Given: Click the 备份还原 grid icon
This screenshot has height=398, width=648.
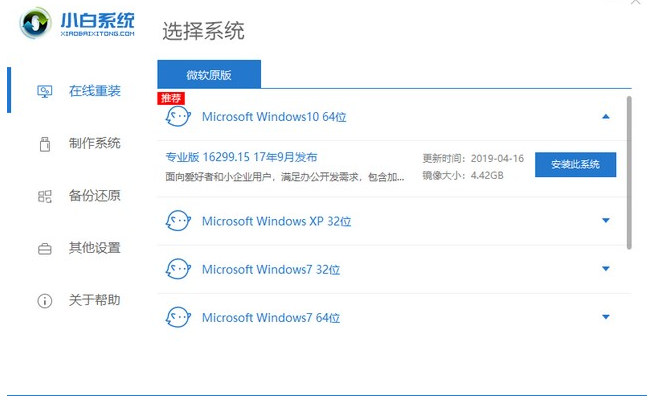Looking at the screenshot, I should click(45, 196).
